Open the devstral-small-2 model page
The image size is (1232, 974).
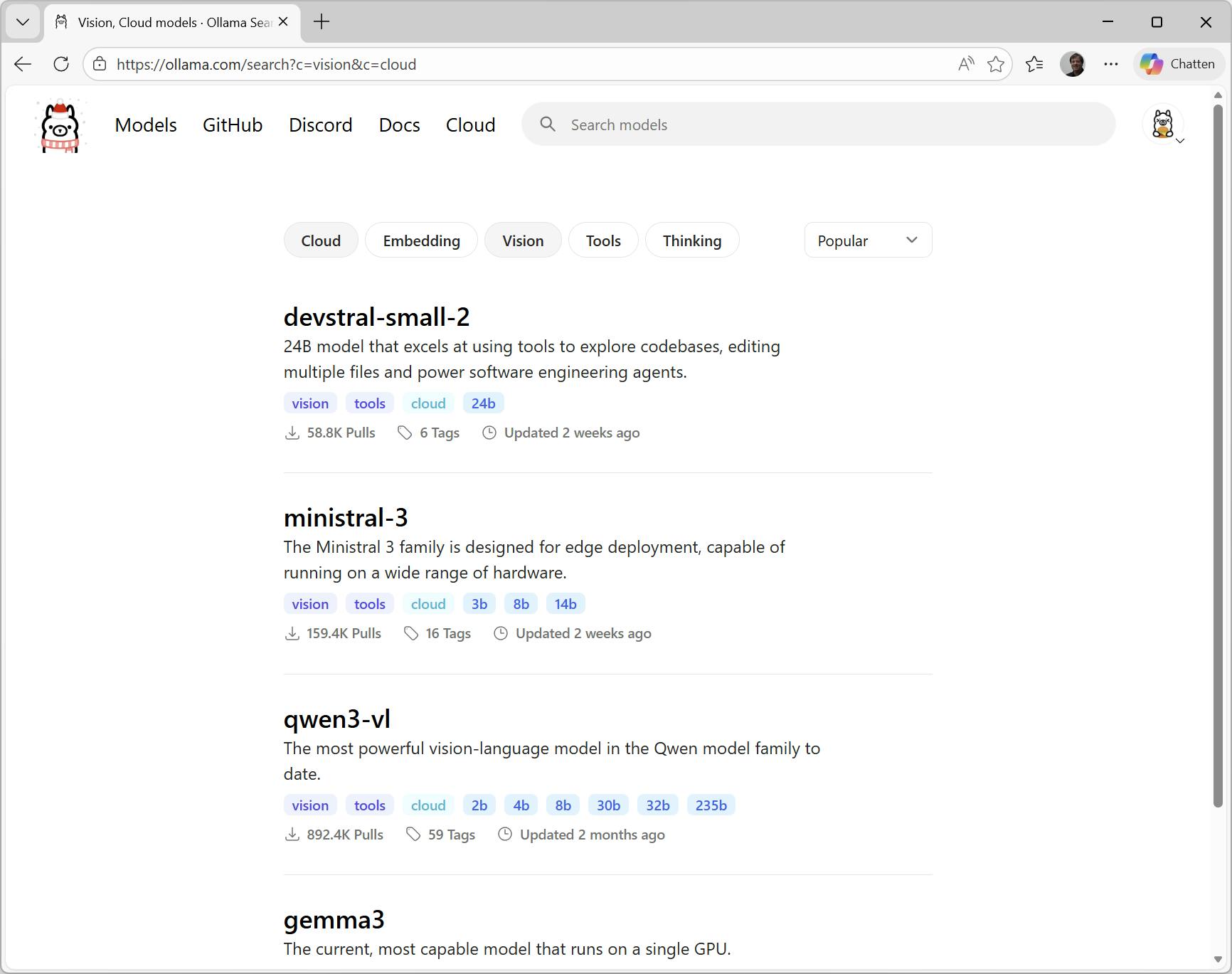377,317
